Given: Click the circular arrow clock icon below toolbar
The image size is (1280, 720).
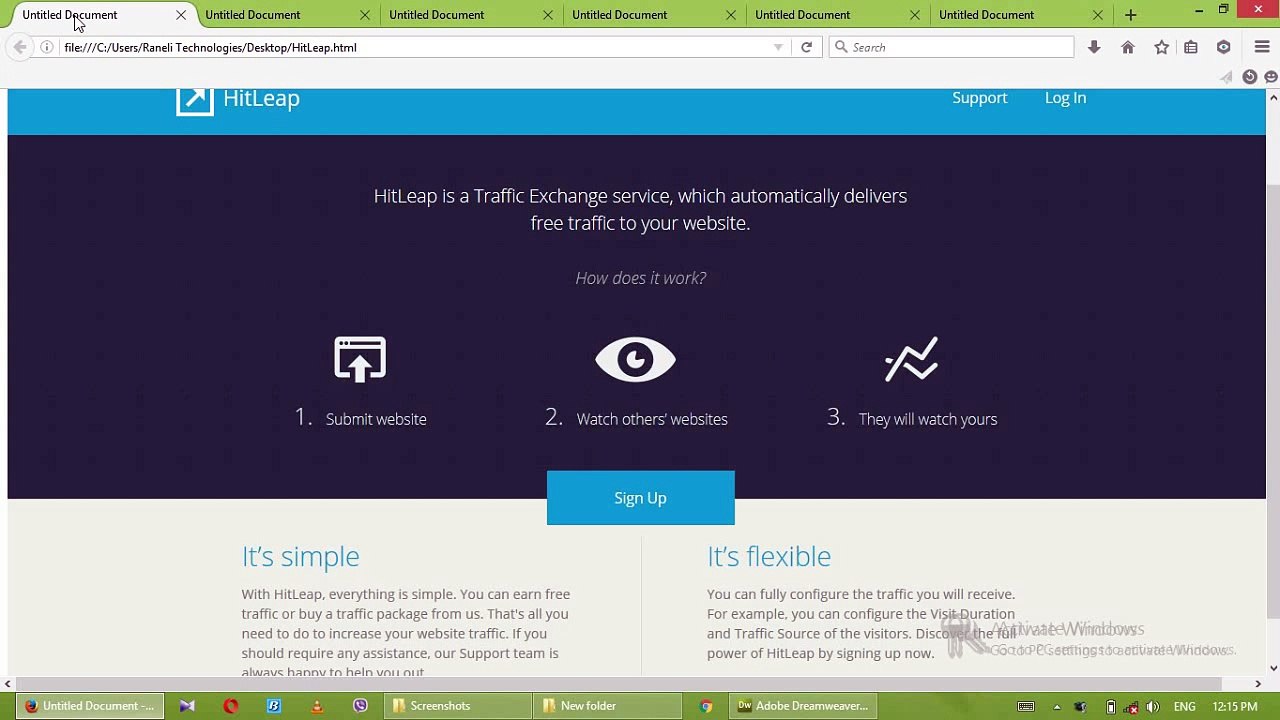Looking at the screenshot, I should (1249, 77).
